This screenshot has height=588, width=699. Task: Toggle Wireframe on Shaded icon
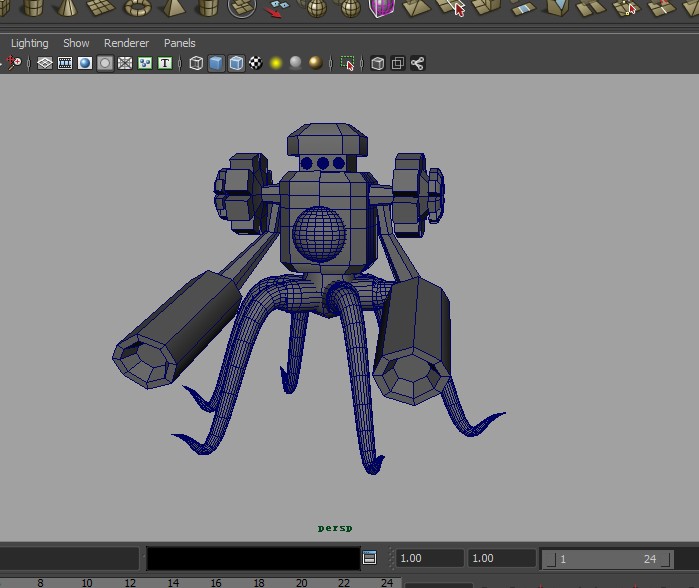coord(236,63)
